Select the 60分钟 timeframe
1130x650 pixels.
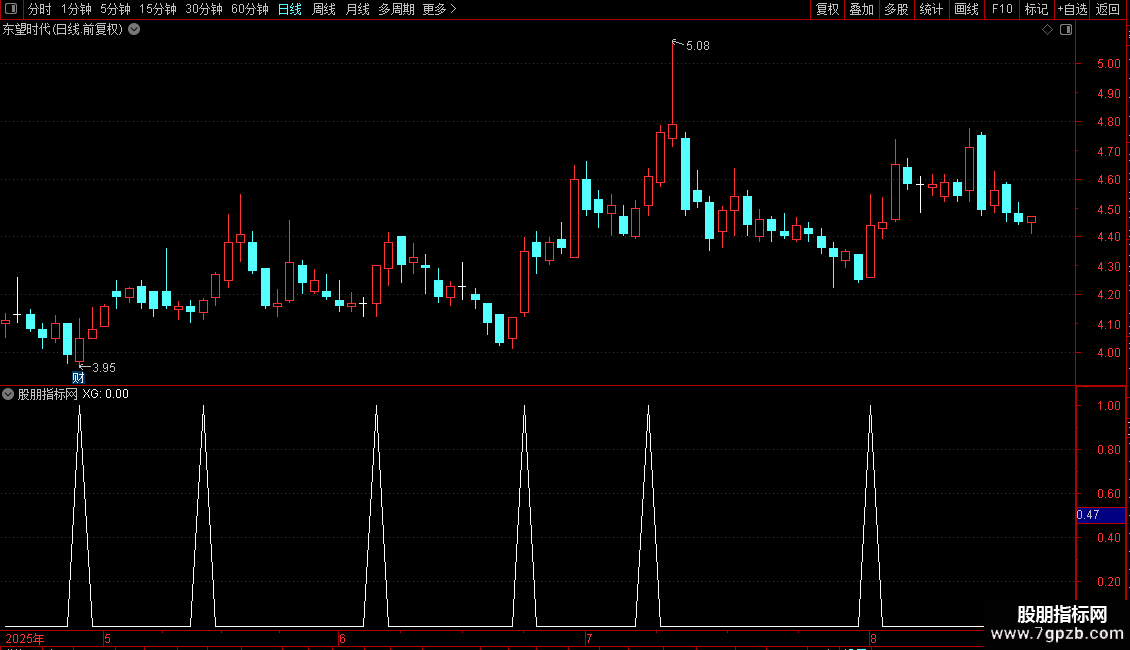249,9
